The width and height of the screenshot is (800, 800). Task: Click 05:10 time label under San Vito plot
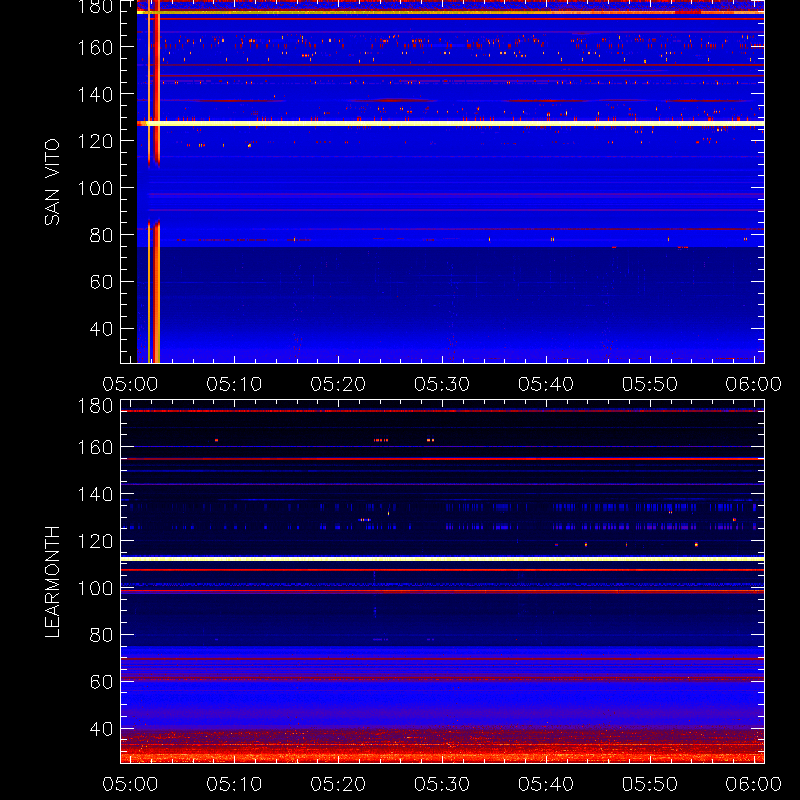[234, 384]
